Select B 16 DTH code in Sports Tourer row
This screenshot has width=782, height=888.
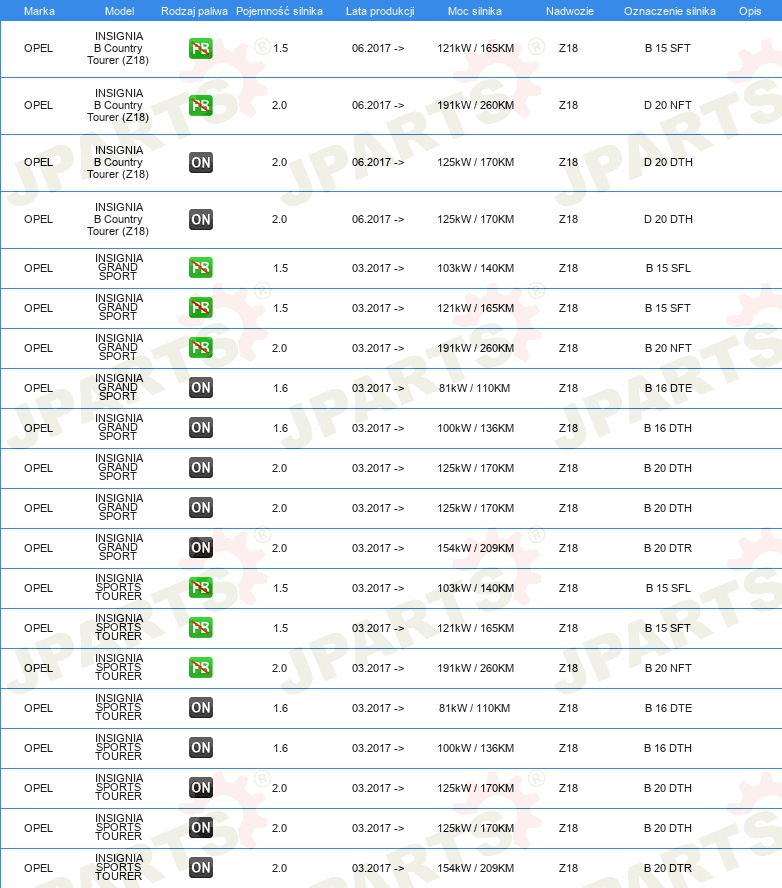point(668,748)
